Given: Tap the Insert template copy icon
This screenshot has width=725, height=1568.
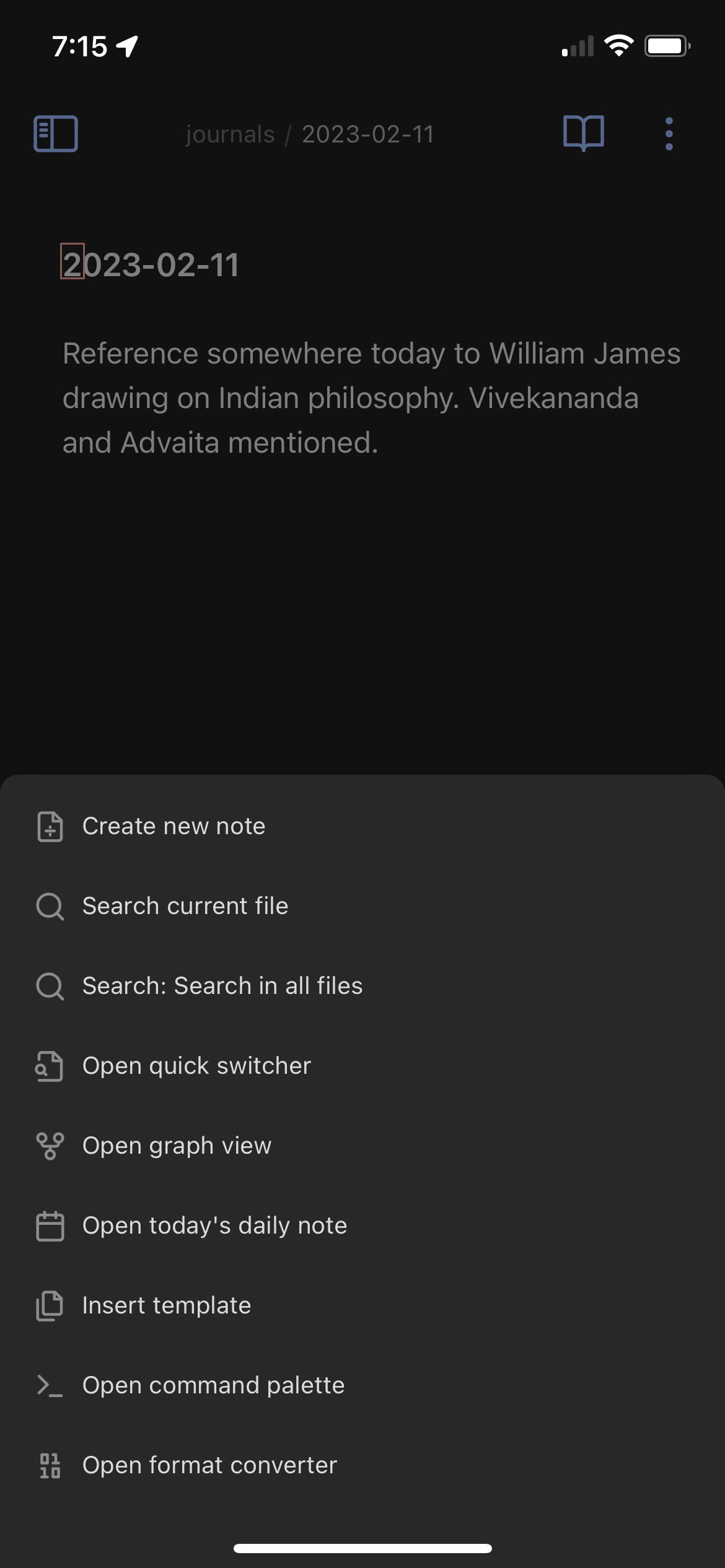Looking at the screenshot, I should point(50,1305).
